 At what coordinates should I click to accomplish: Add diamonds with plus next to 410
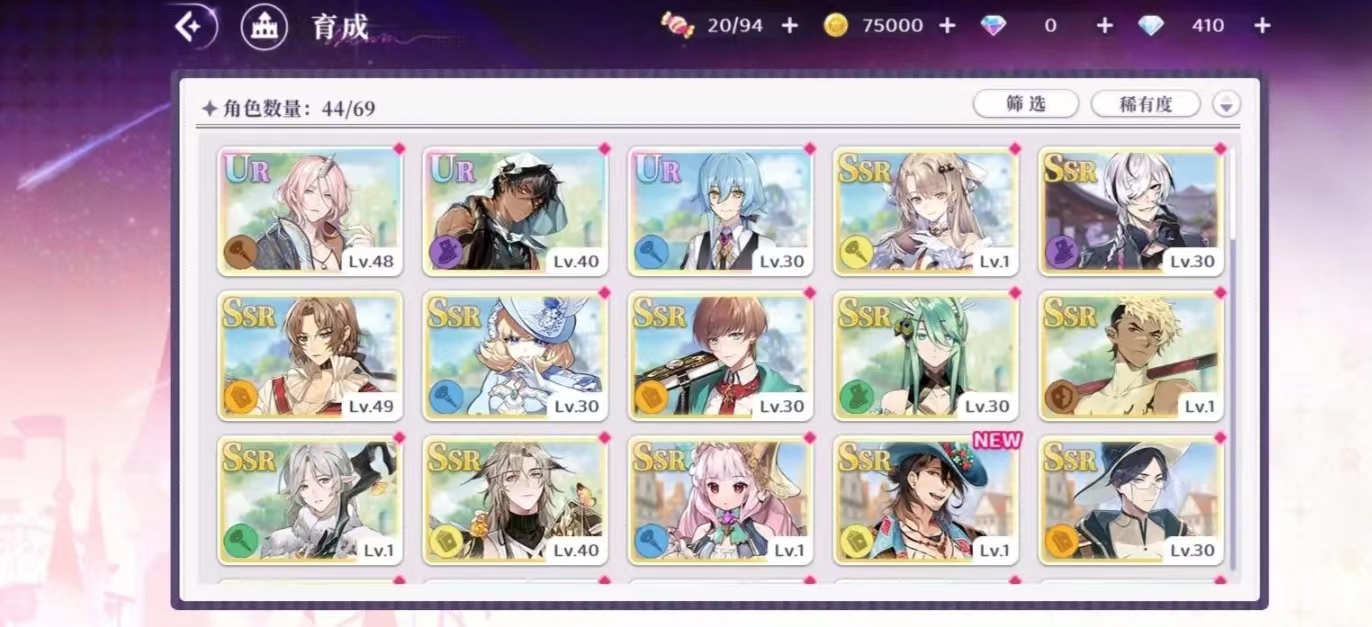point(1262,25)
